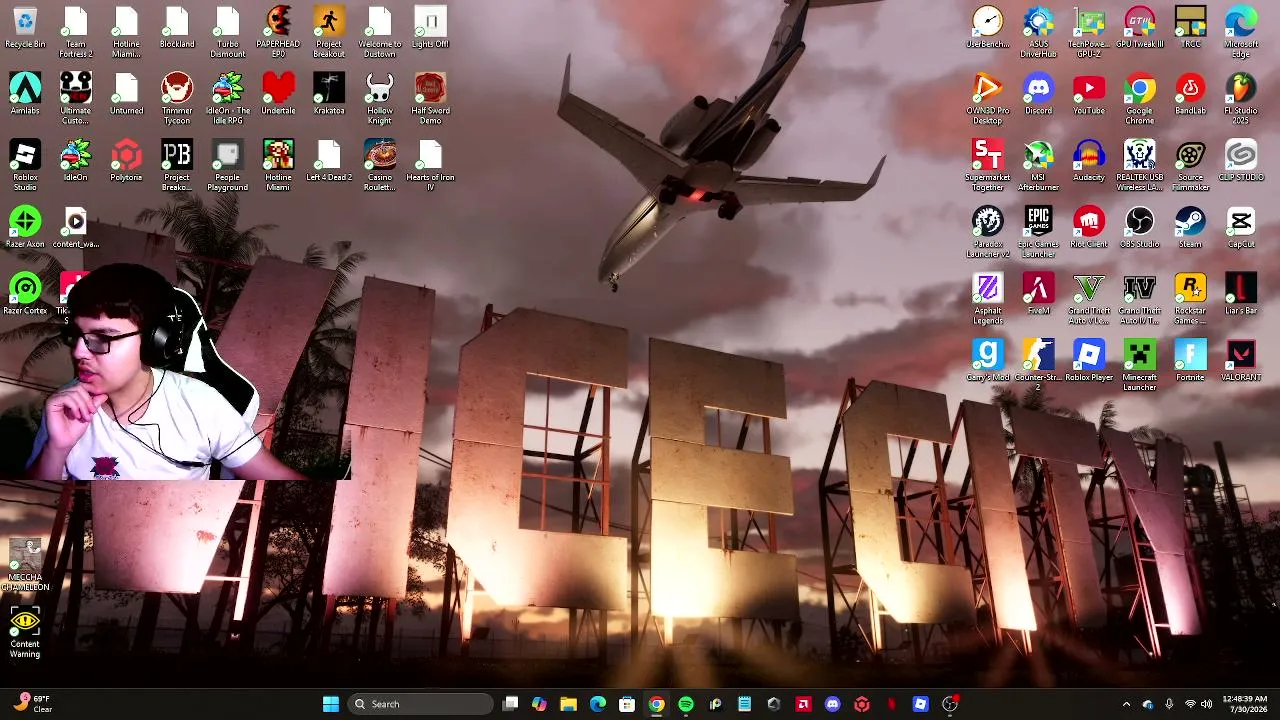
Task: Select the Steam desktop icon
Action: coord(1190,228)
